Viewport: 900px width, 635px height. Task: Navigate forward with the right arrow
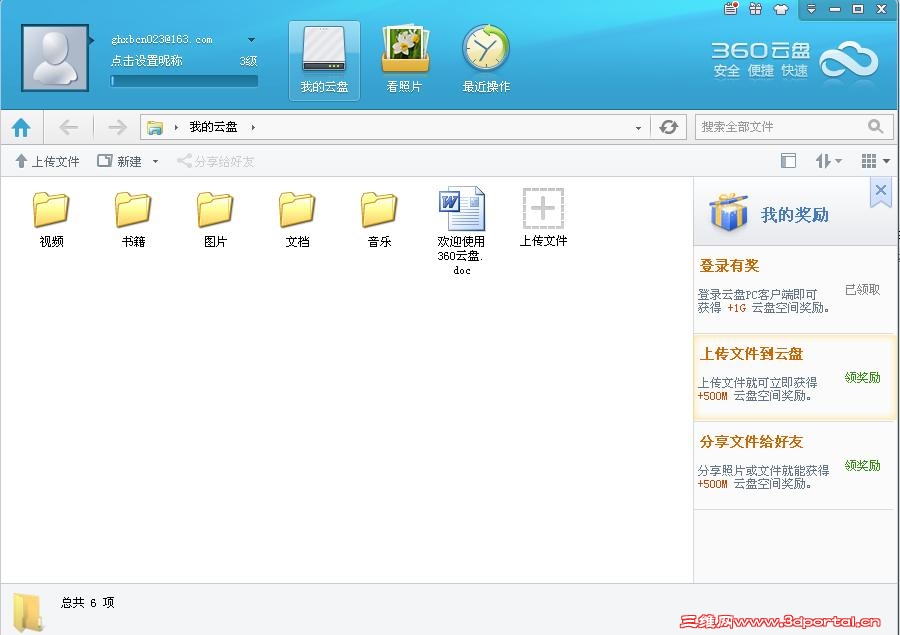117,127
